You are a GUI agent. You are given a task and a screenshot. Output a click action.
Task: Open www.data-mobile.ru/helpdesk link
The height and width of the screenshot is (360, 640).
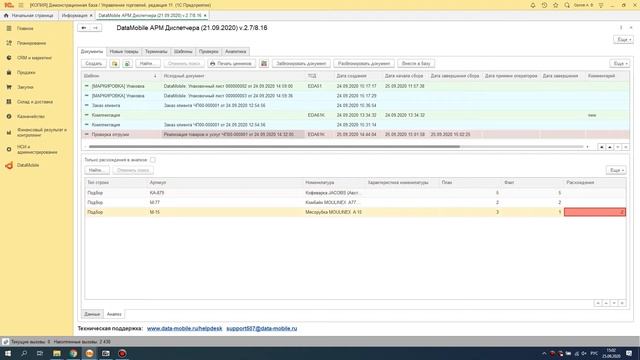184,329
